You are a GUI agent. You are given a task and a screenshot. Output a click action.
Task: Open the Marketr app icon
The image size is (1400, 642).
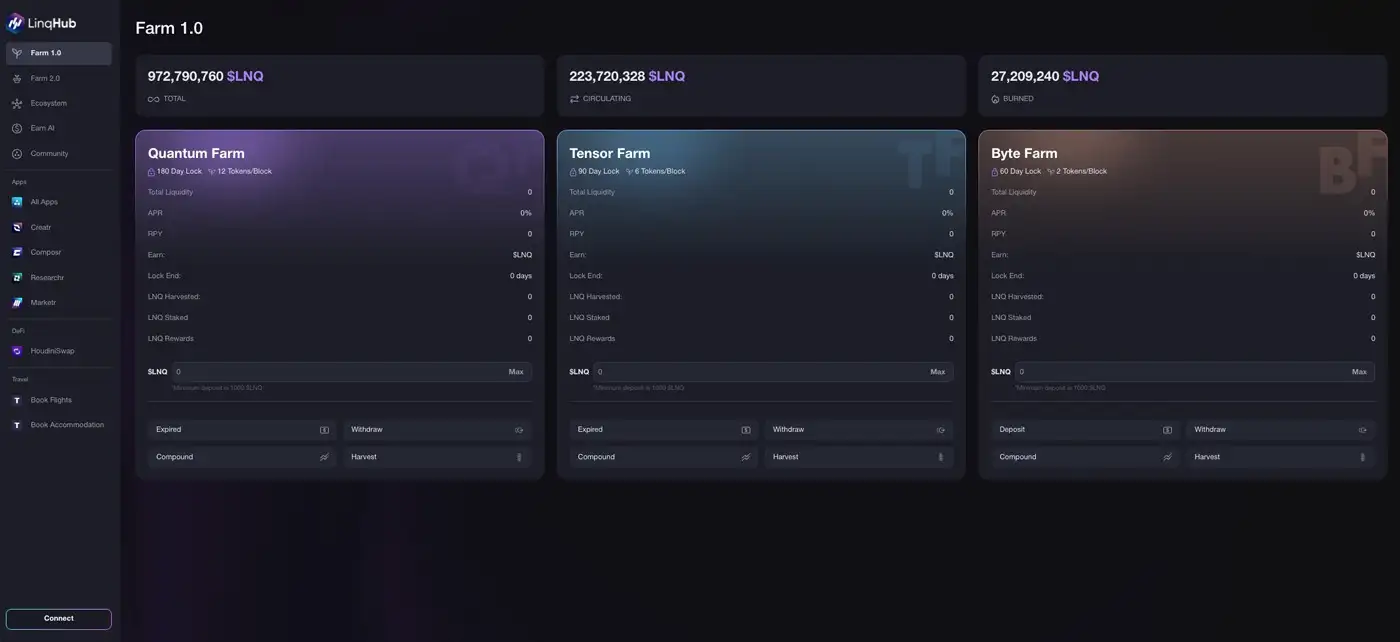point(17,302)
